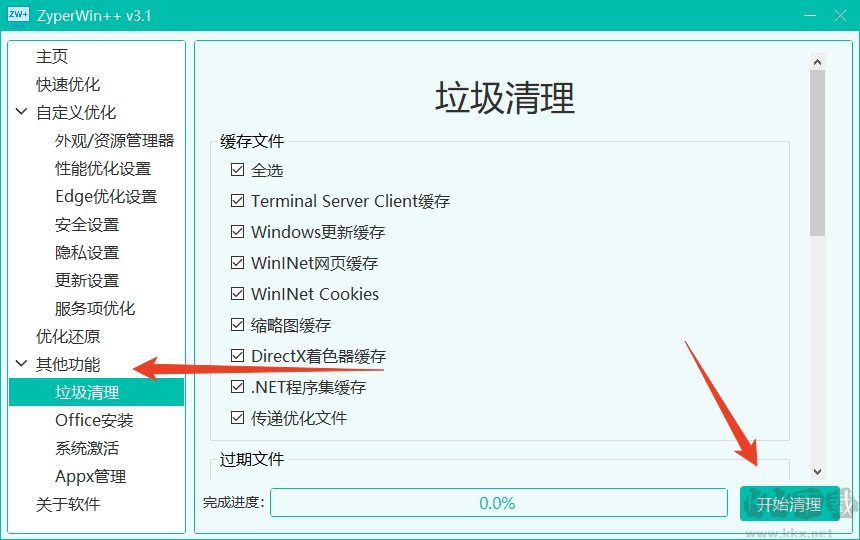The height and width of the screenshot is (540, 860).
Task: Go to 优化还原 in sidebar
Action: click(x=68, y=337)
